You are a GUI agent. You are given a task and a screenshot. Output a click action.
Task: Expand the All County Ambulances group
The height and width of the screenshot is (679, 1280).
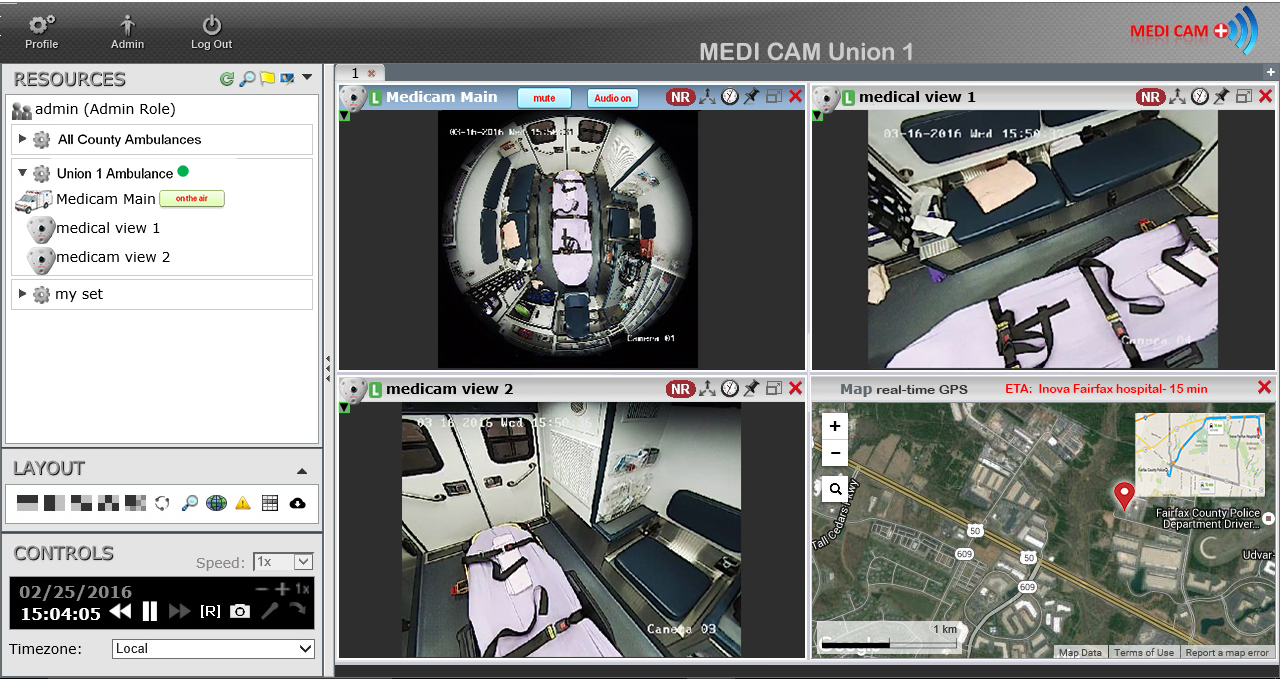(23, 139)
